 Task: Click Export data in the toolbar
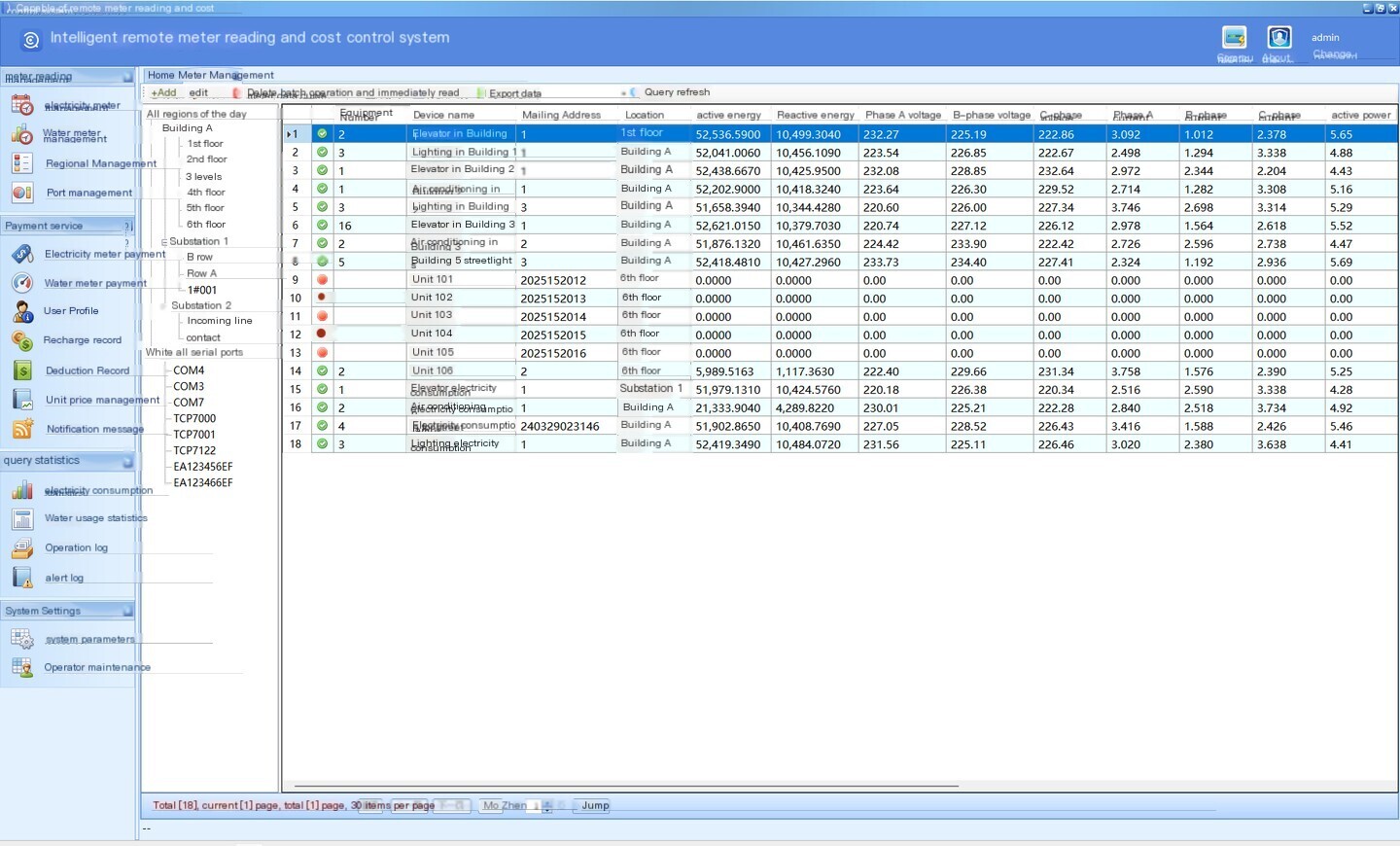coord(509,93)
